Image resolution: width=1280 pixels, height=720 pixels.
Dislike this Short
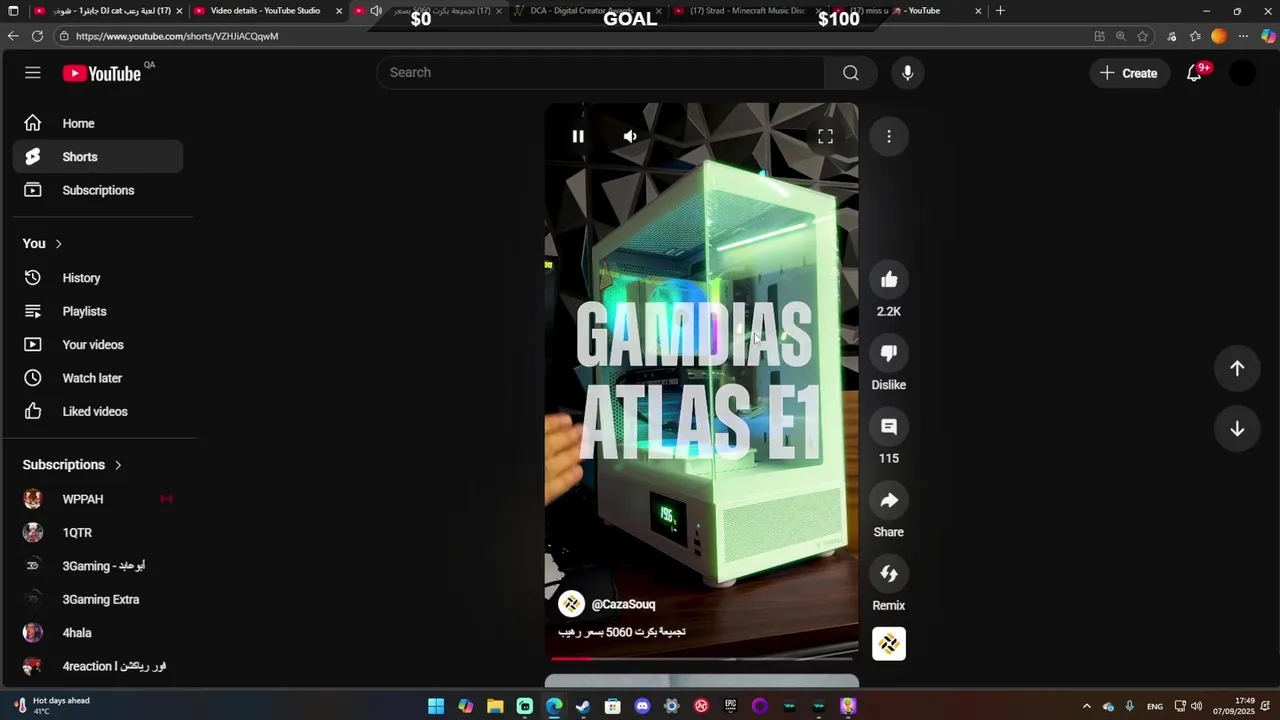click(x=889, y=353)
